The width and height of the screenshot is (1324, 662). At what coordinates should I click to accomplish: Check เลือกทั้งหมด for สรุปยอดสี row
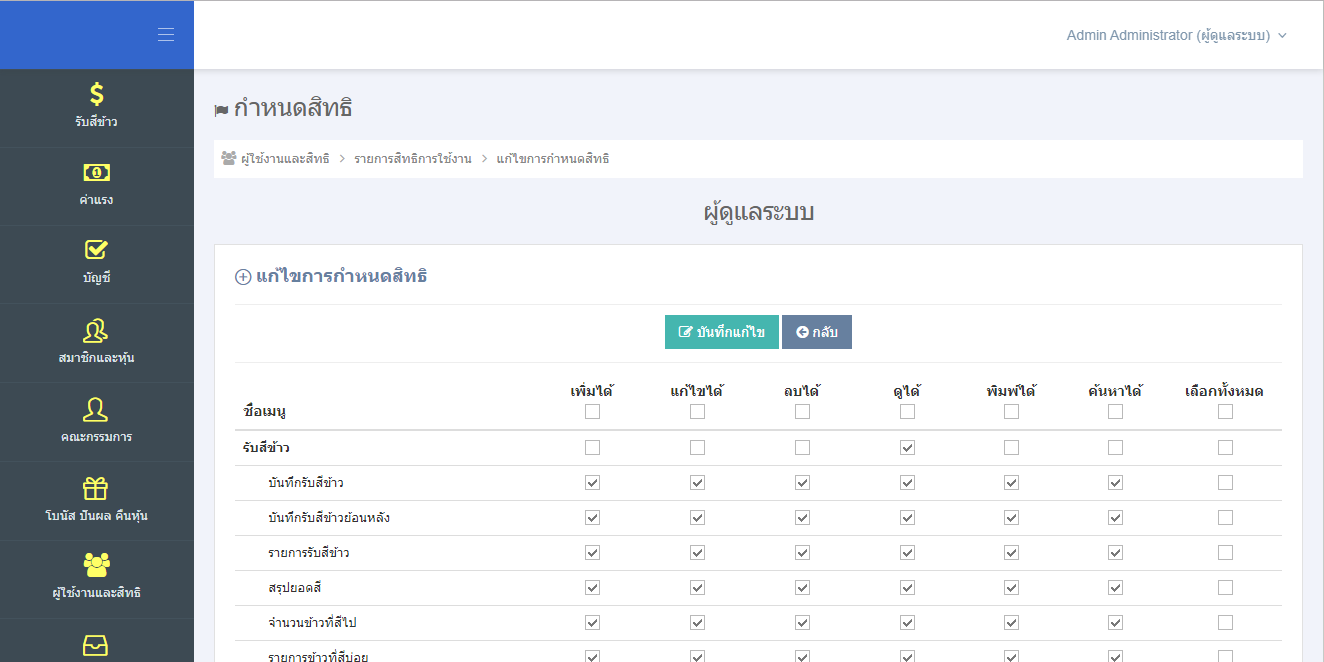tap(1225, 588)
